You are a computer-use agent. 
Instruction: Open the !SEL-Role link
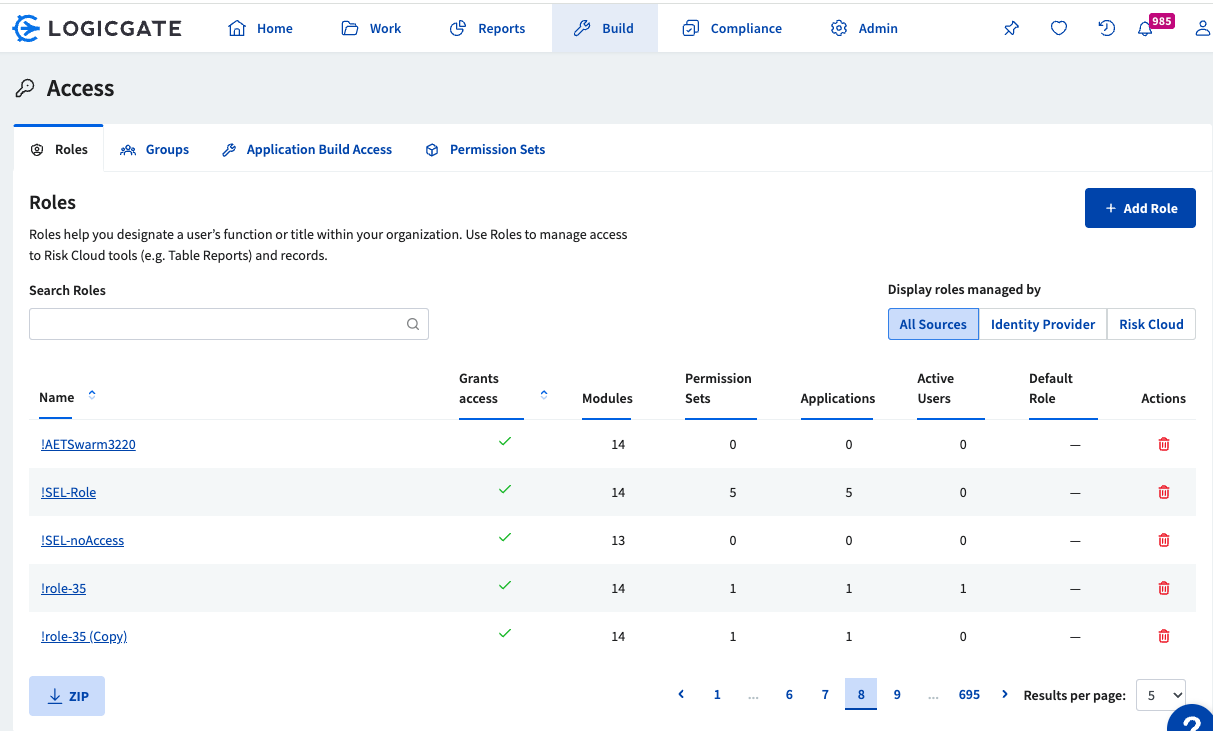pos(68,492)
